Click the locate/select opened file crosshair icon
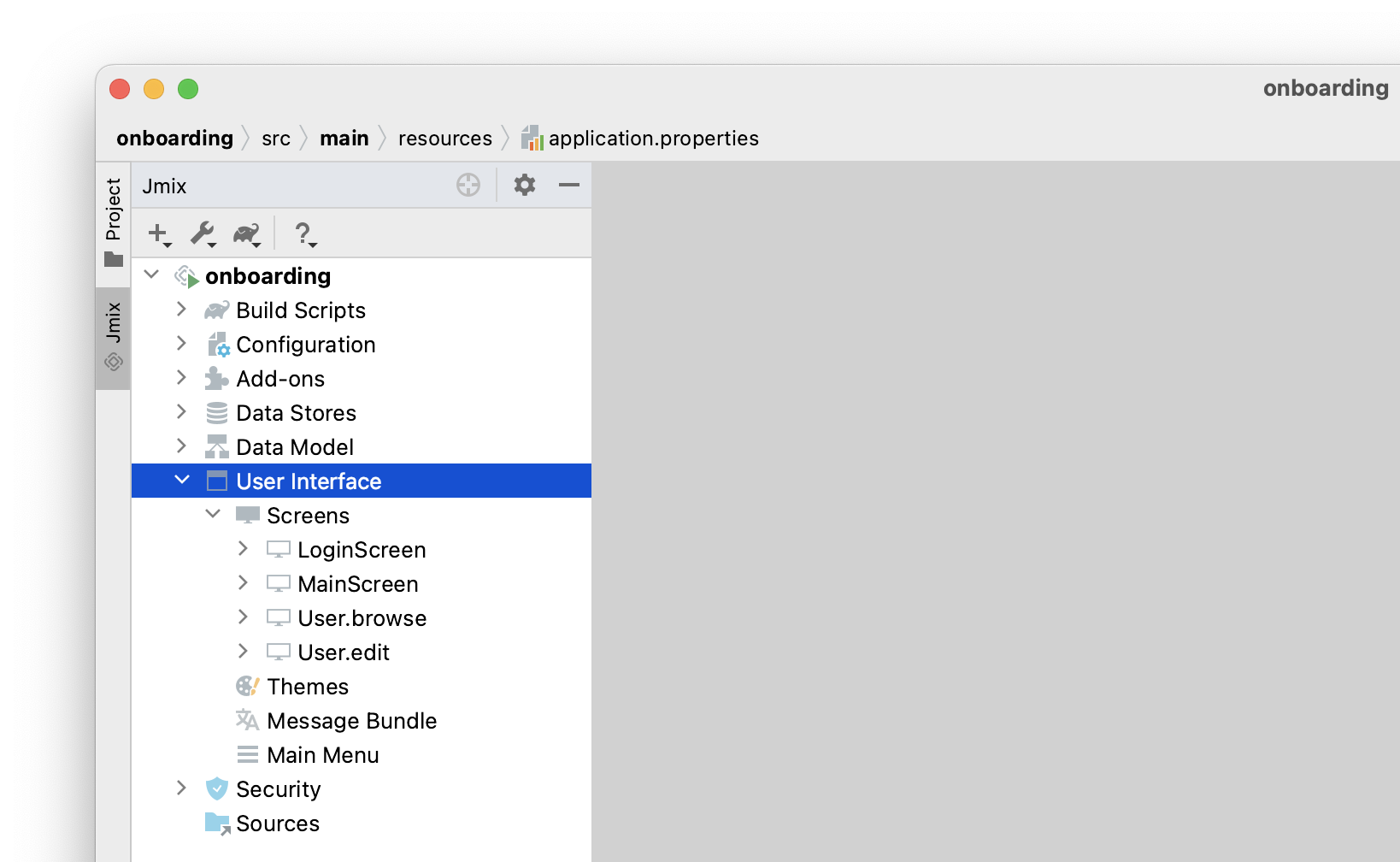Viewport: 1400px width, 862px height. pyautogui.click(x=468, y=185)
